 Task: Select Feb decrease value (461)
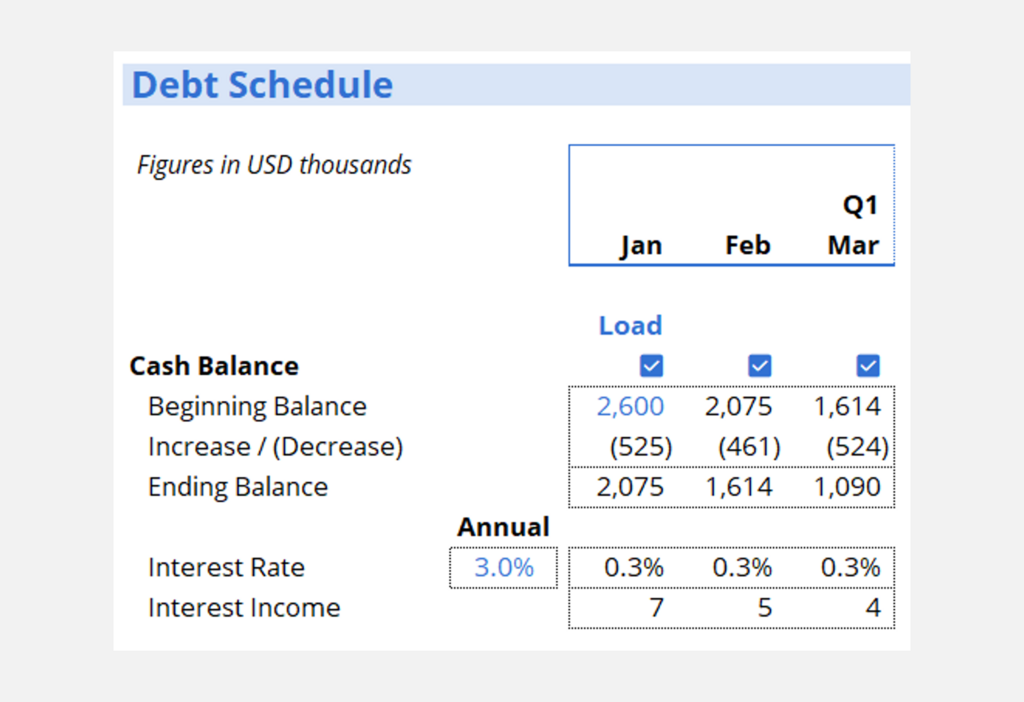tap(749, 447)
